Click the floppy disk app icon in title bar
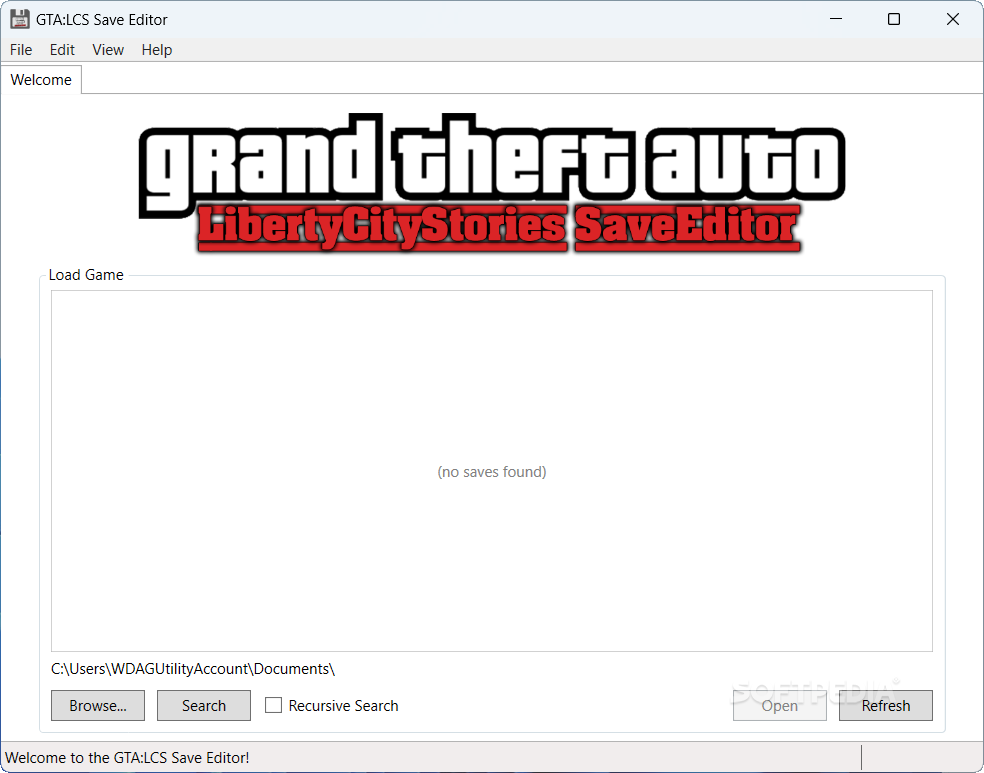 click(x=19, y=19)
